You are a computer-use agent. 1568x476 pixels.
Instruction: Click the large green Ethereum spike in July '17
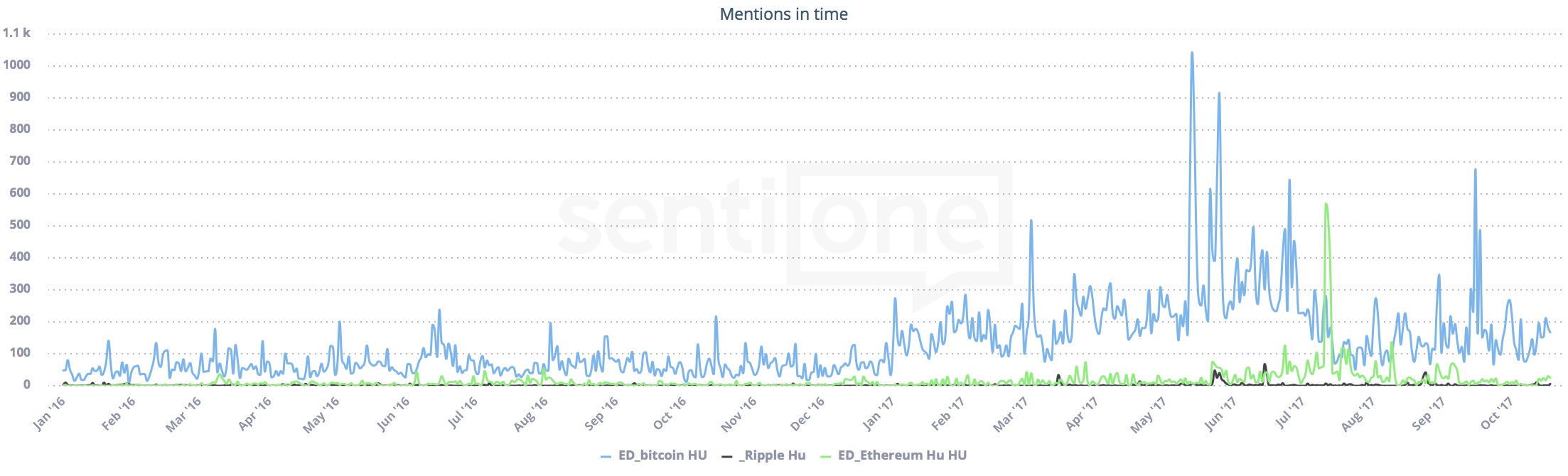click(x=1326, y=205)
